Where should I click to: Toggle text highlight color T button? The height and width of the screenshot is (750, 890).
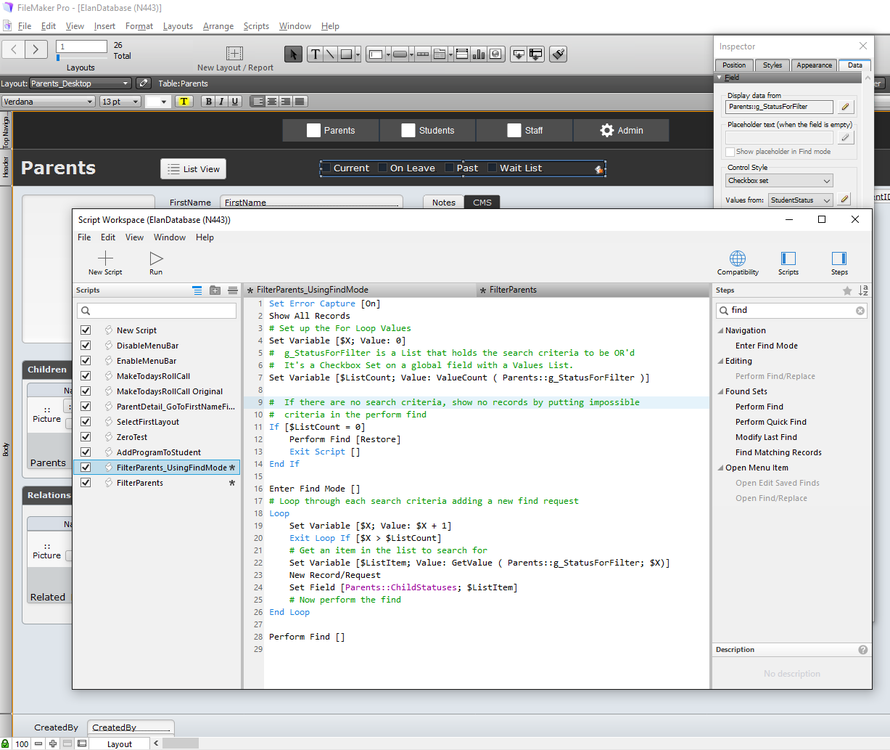tap(183, 102)
